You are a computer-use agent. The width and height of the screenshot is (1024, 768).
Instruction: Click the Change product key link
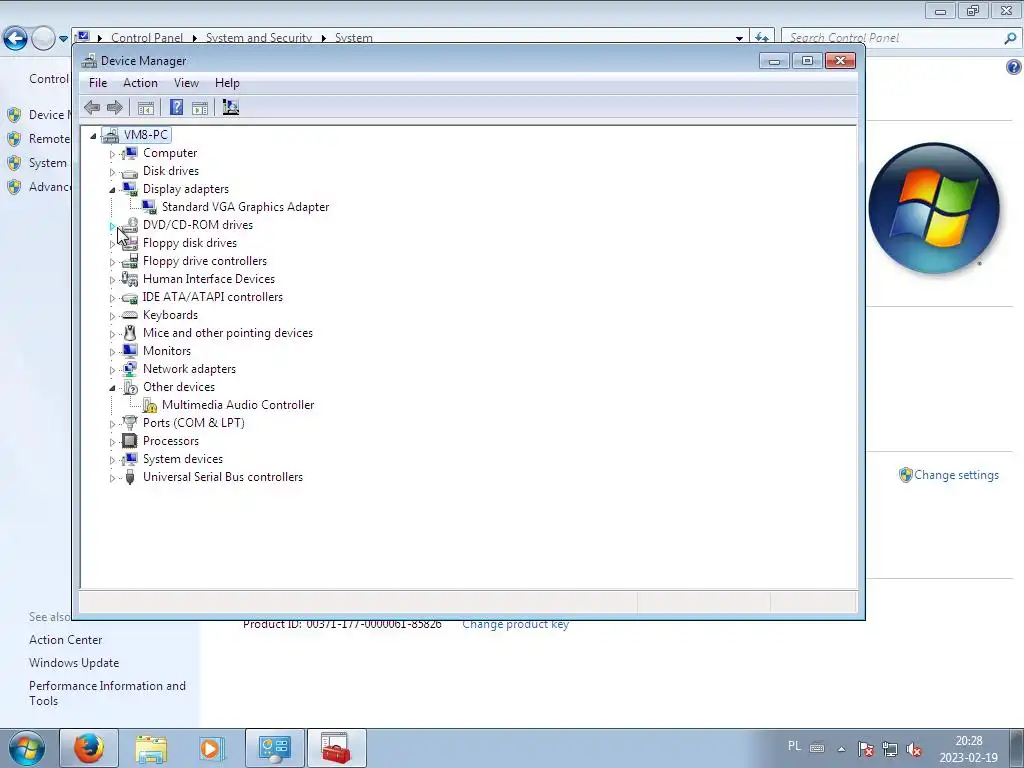[515, 624]
